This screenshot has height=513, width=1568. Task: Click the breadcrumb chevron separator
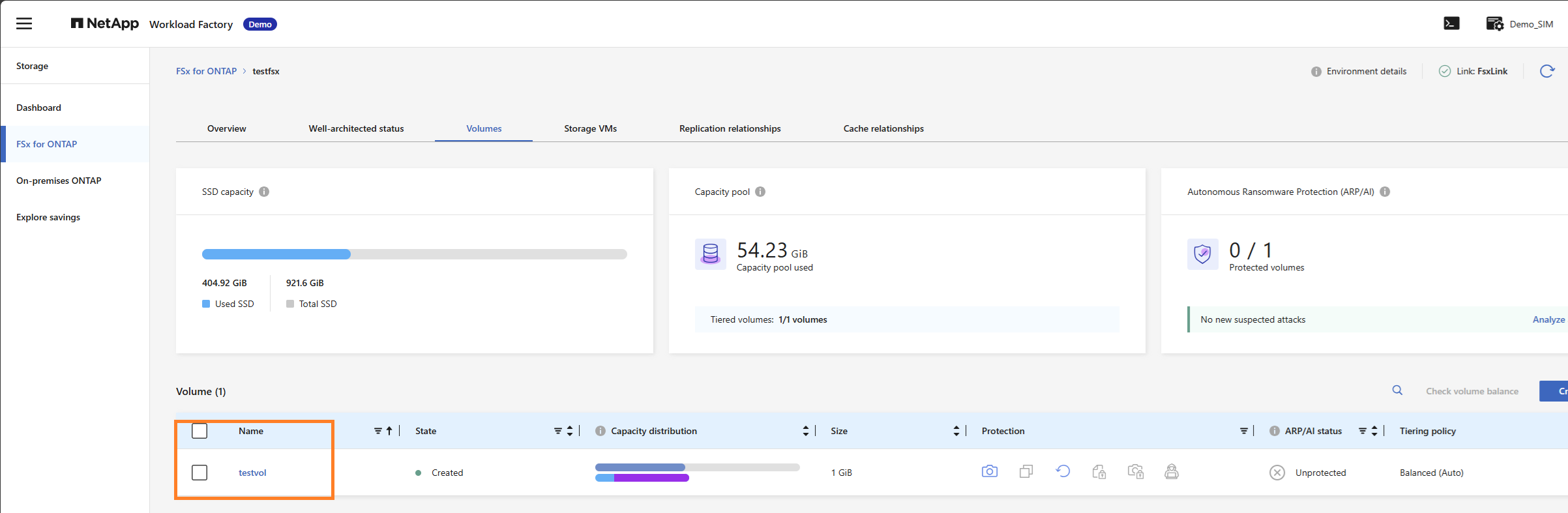(244, 71)
